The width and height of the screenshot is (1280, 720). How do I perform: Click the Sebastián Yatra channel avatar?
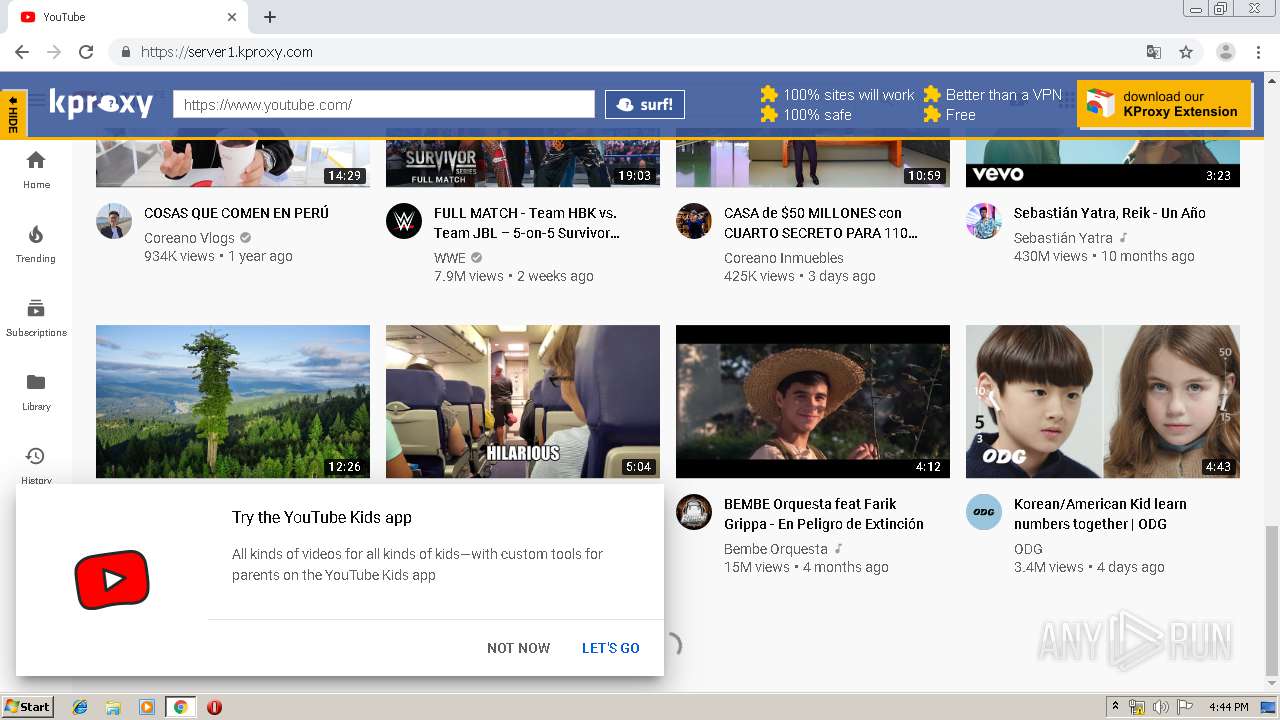tap(984, 221)
